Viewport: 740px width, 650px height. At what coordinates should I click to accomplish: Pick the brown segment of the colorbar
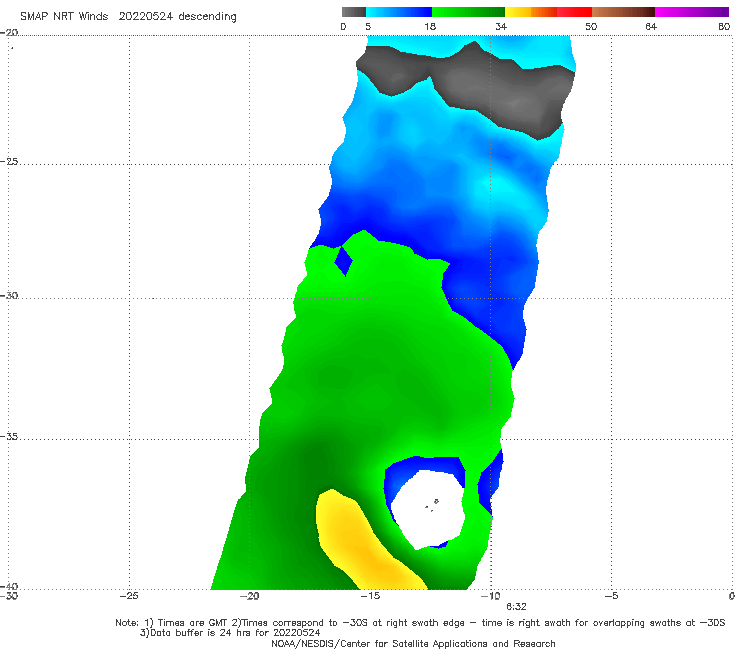(x=623, y=12)
